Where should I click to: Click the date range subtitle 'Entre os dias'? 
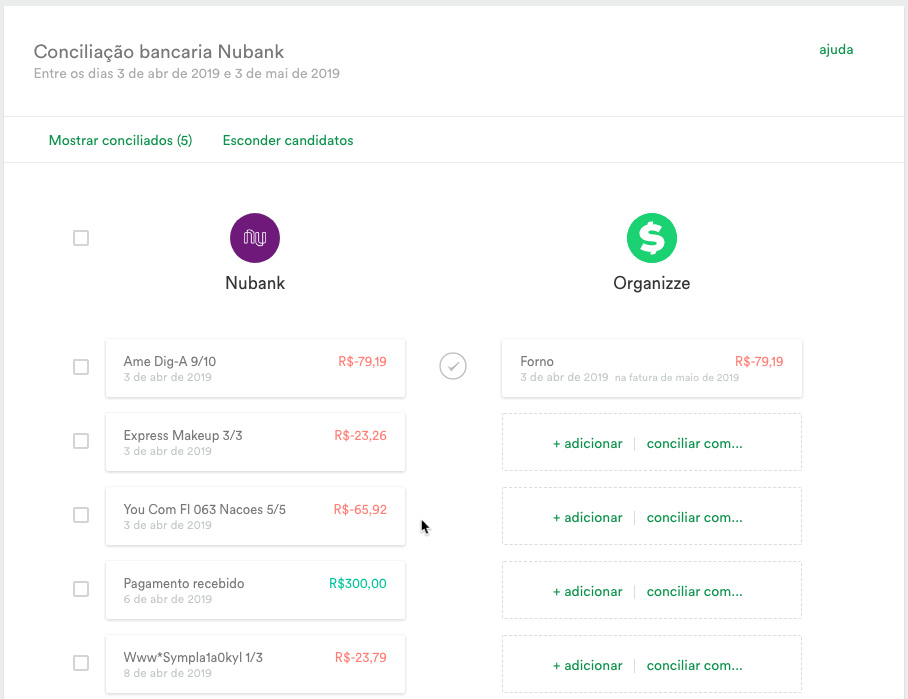[186, 74]
